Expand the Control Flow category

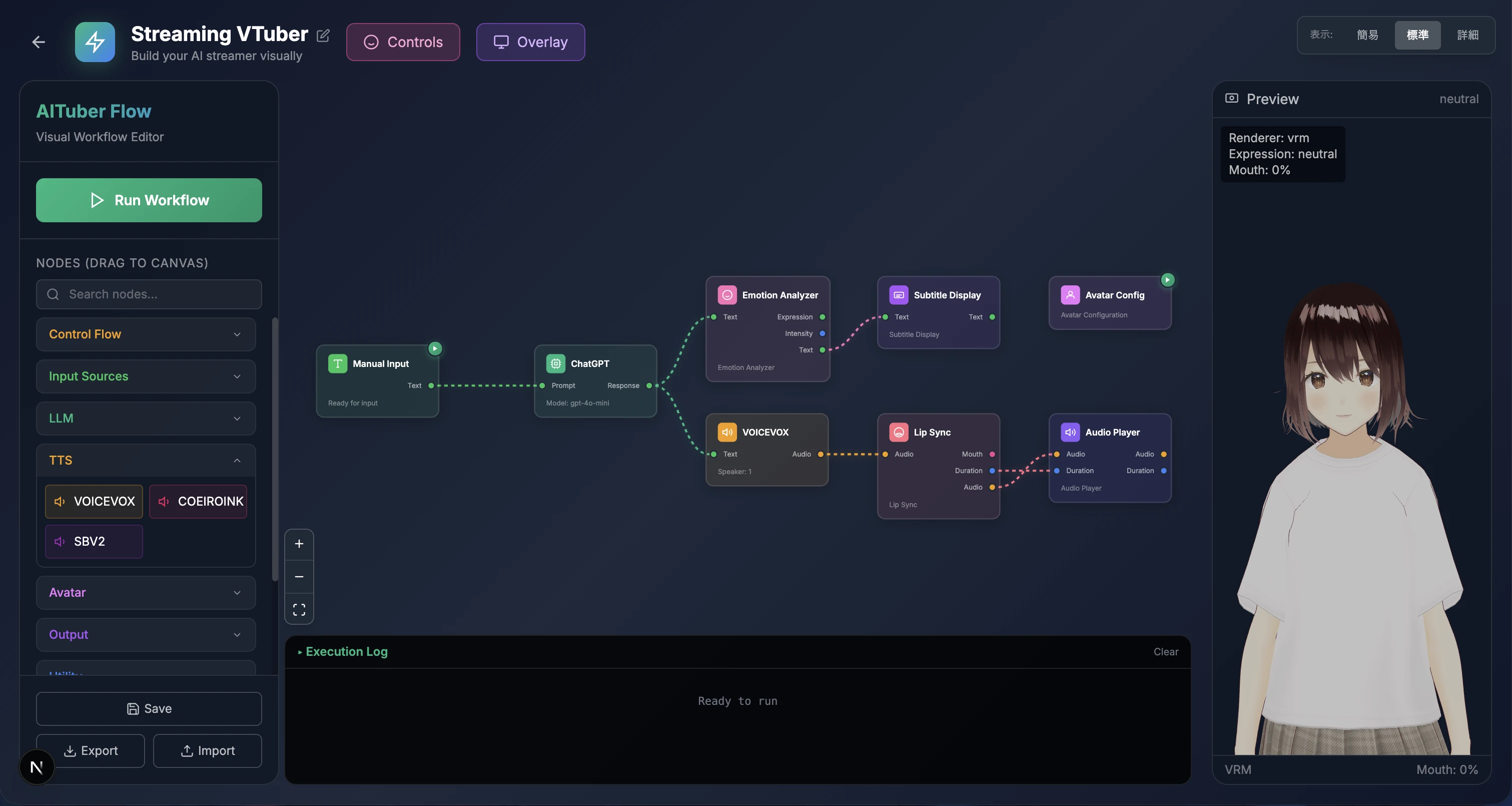tap(146, 334)
